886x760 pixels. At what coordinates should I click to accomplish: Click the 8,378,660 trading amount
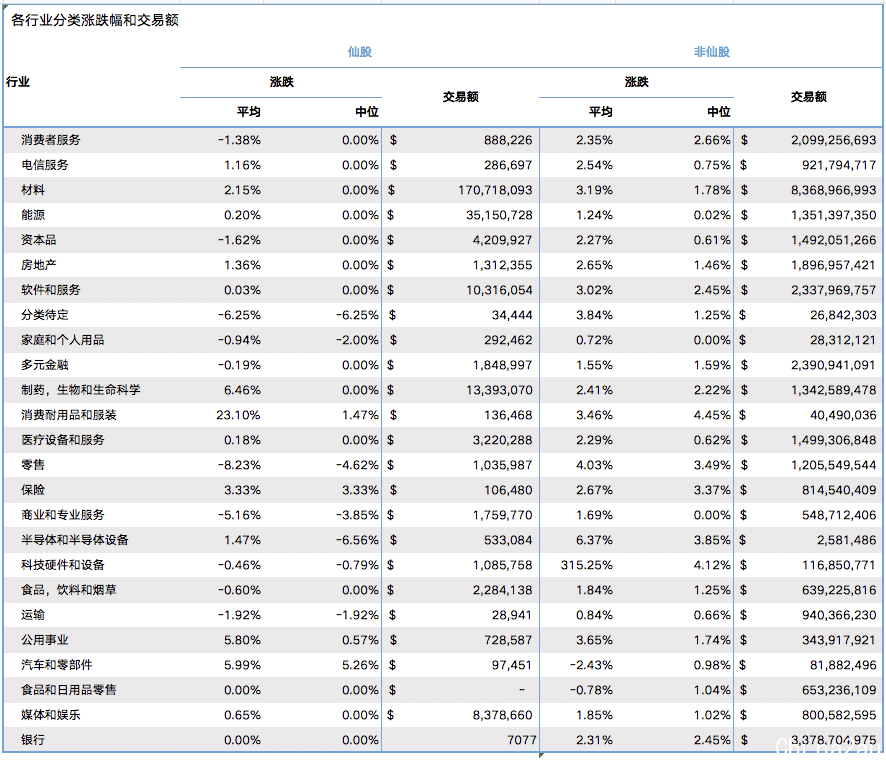coord(502,715)
